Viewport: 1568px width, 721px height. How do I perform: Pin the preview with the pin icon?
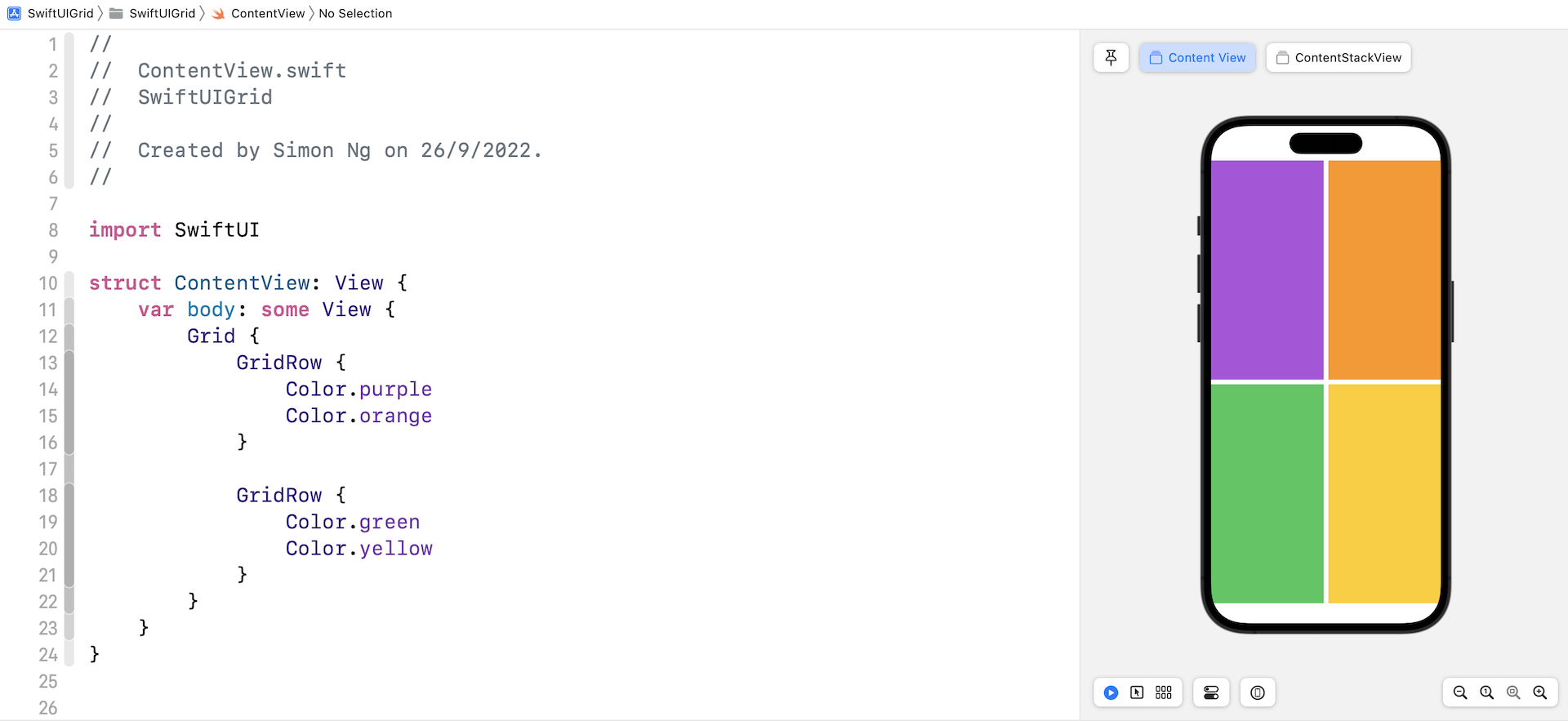[1111, 57]
